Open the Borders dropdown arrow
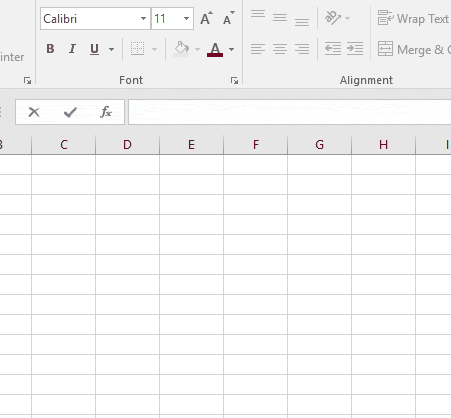Image resolution: width=451 pixels, height=418 pixels. [154, 49]
